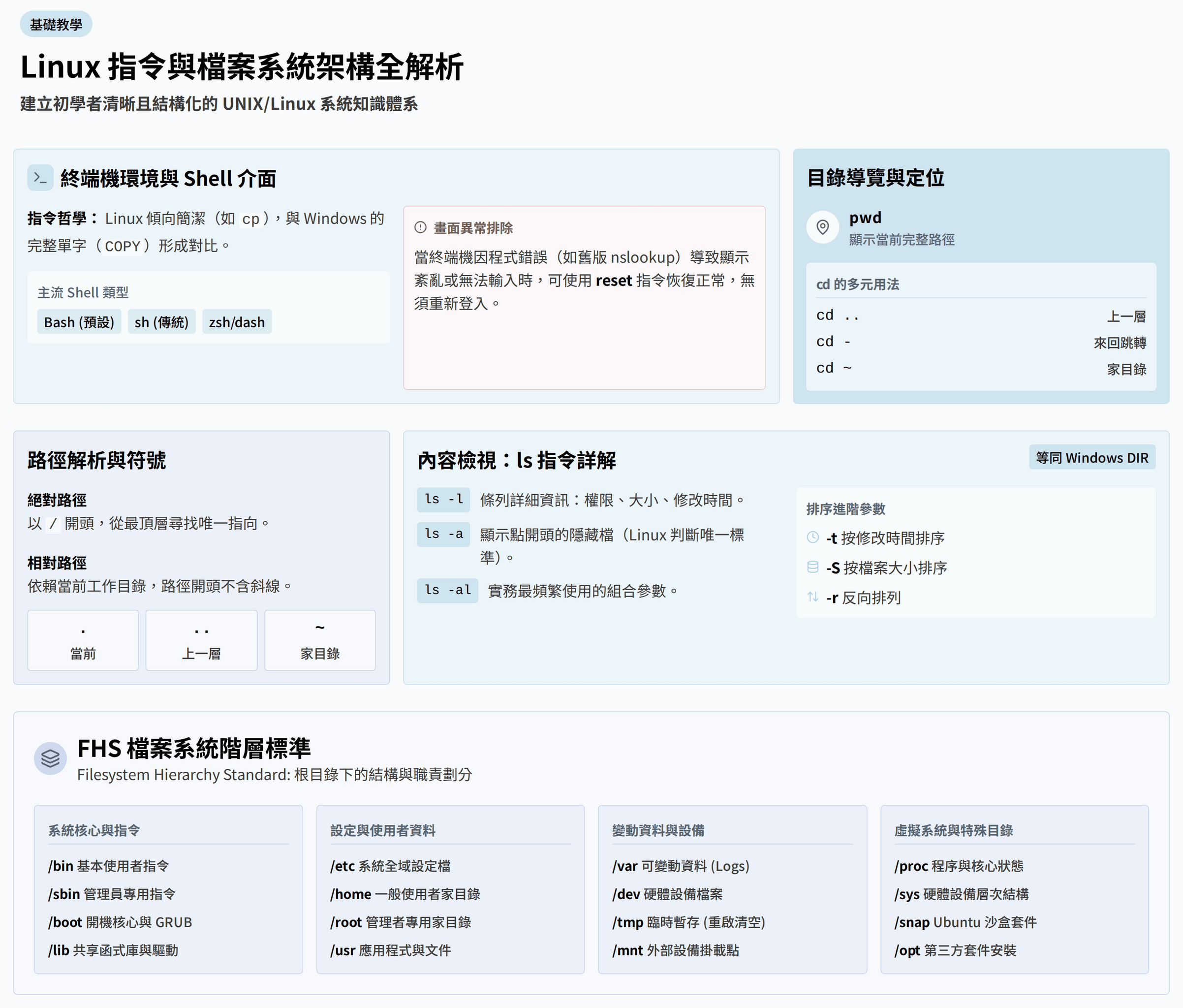Click the clock icon beside -t 按修改時間排序
Image resolution: width=1183 pixels, height=1008 pixels.
pyautogui.click(x=812, y=537)
